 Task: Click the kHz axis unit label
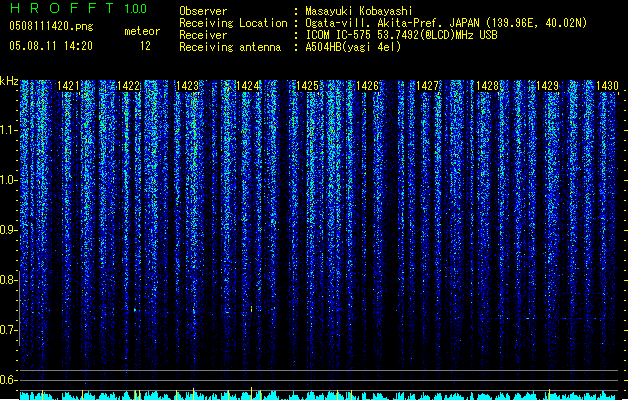[9, 81]
